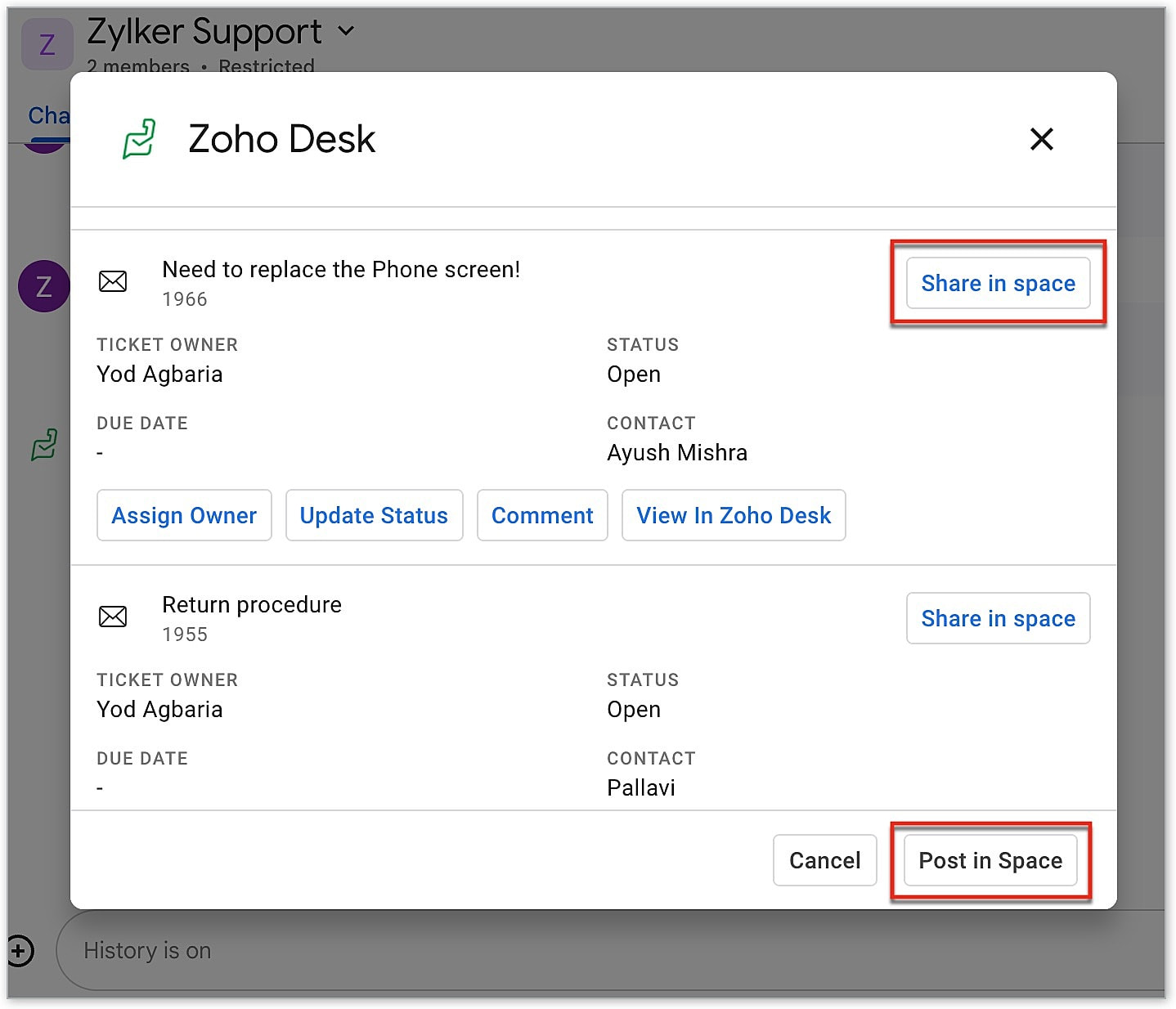Click envelope icon for Return procedure ticket

[113, 617]
